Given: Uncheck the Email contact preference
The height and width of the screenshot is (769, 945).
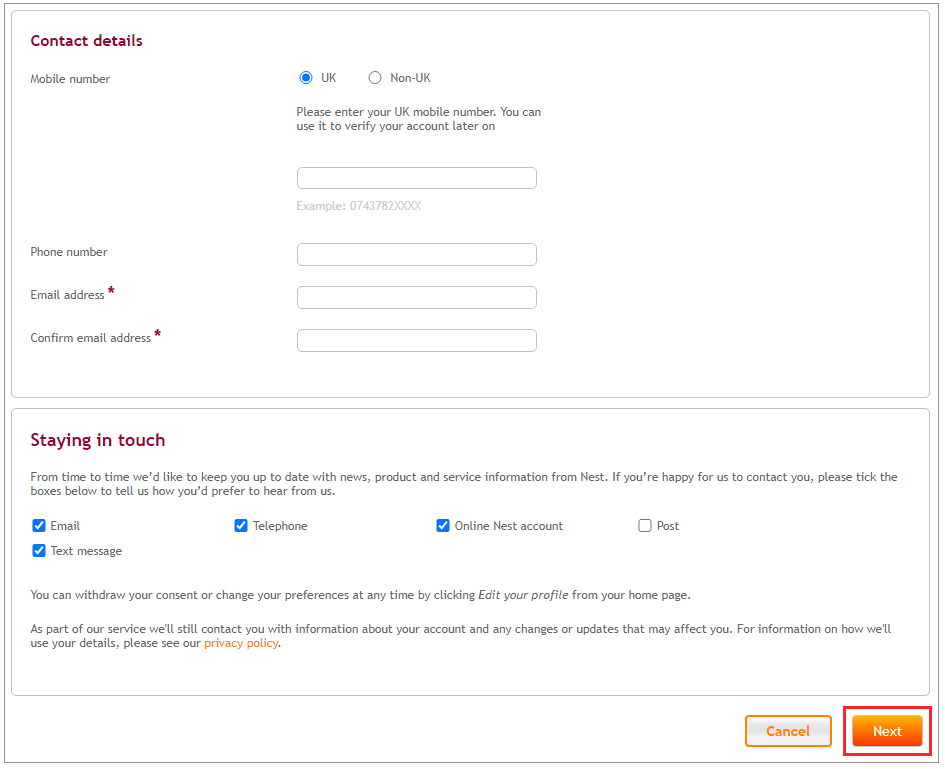Looking at the screenshot, I should [x=38, y=525].
